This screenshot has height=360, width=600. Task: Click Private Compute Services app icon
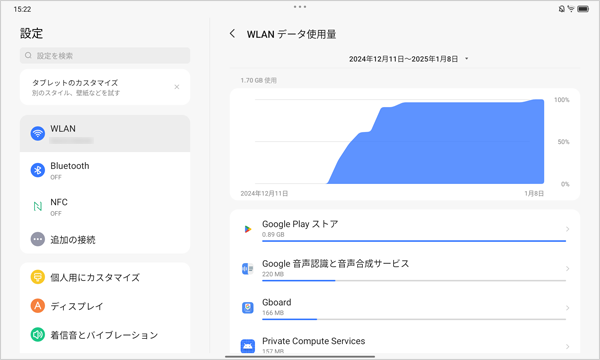[x=248, y=346]
